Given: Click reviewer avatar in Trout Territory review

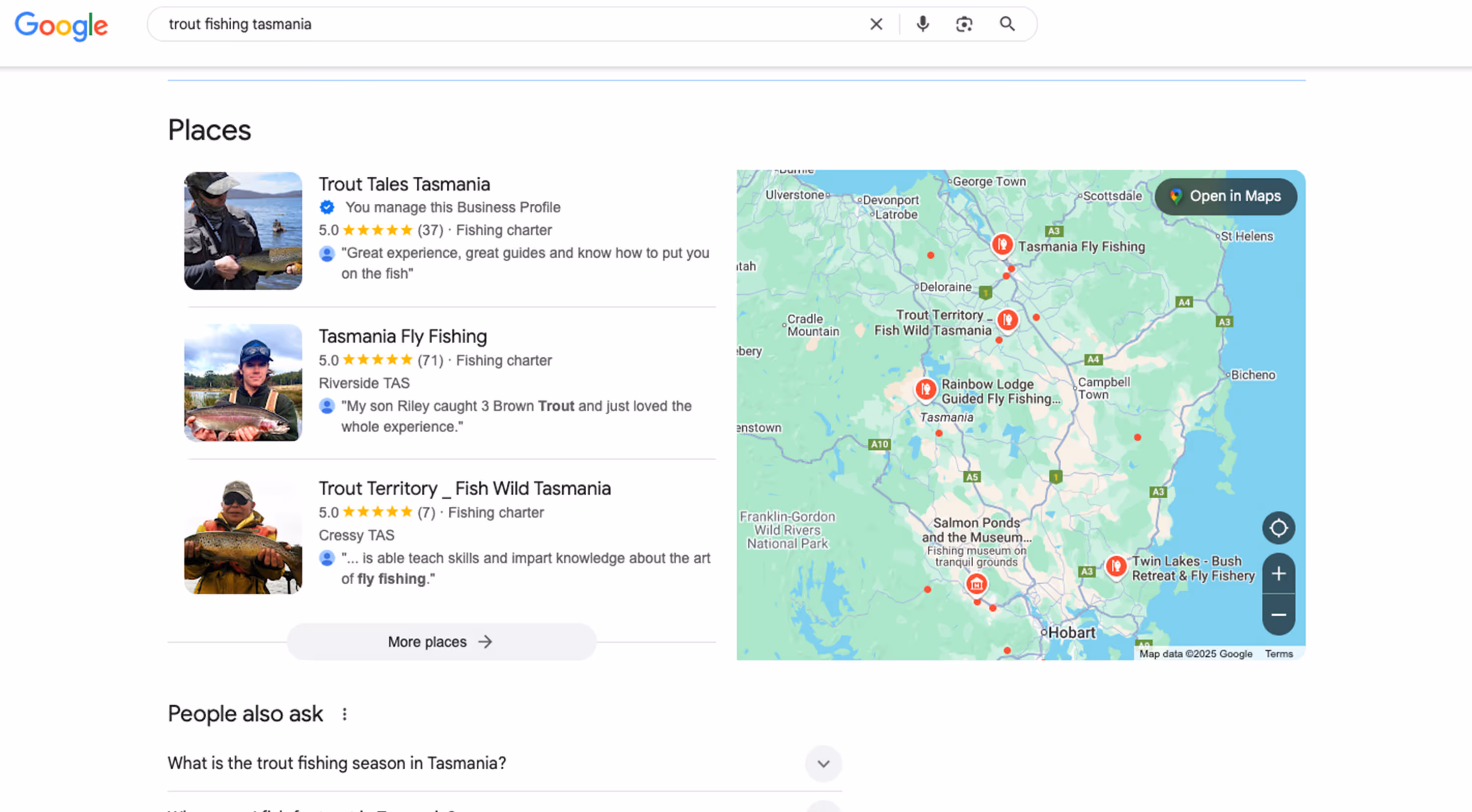Looking at the screenshot, I should (327, 558).
